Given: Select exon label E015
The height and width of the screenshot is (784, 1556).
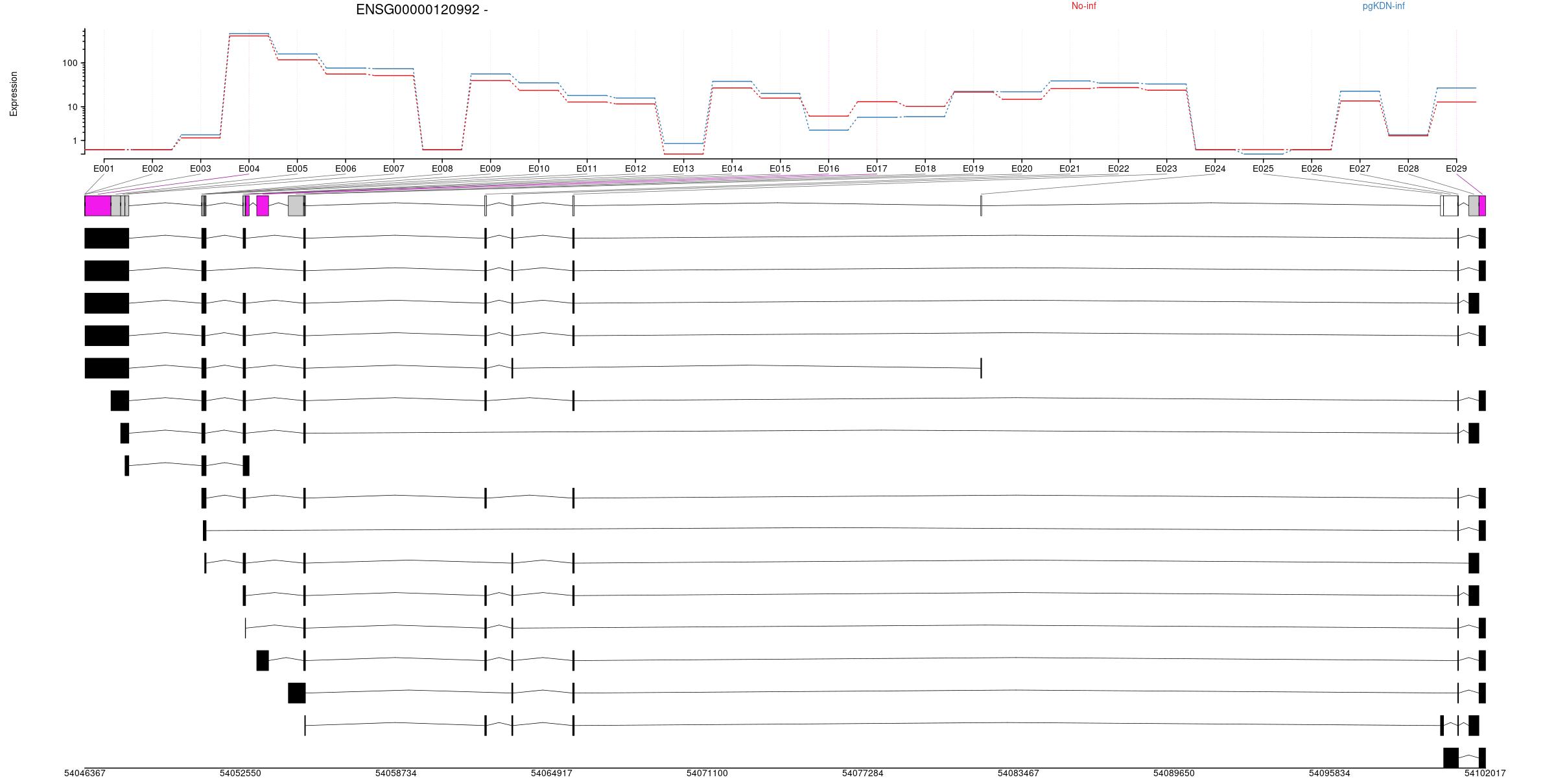Looking at the screenshot, I should pyautogui.click(x=780, y=168).
